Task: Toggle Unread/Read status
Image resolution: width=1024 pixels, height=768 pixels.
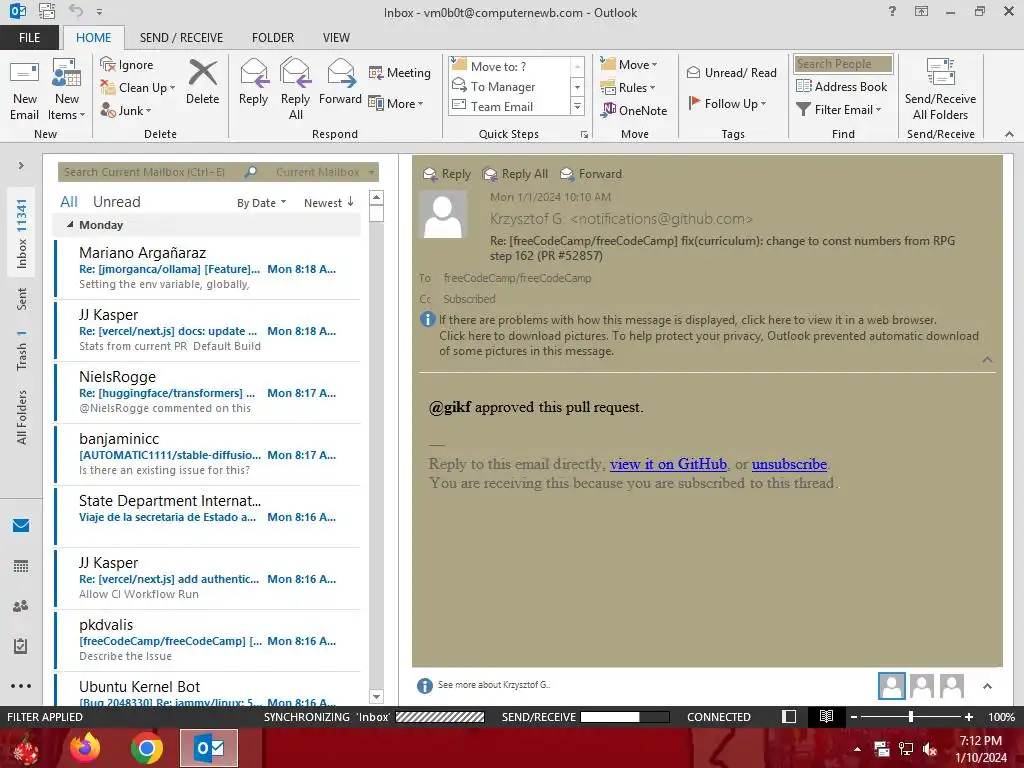Action: coord(731,72)
